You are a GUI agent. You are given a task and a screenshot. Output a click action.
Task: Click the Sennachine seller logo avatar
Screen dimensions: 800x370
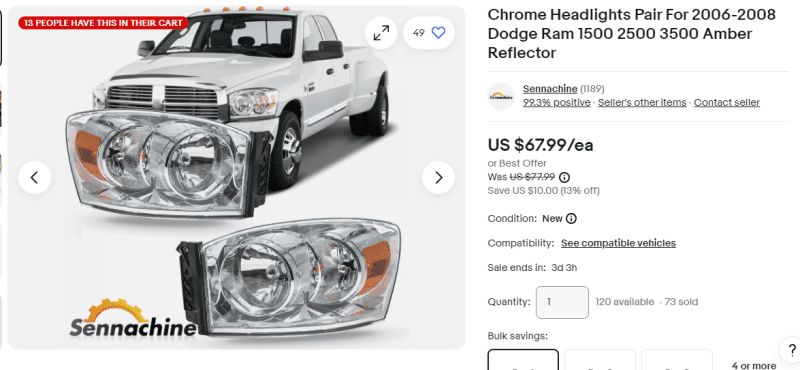pos(501,96)
